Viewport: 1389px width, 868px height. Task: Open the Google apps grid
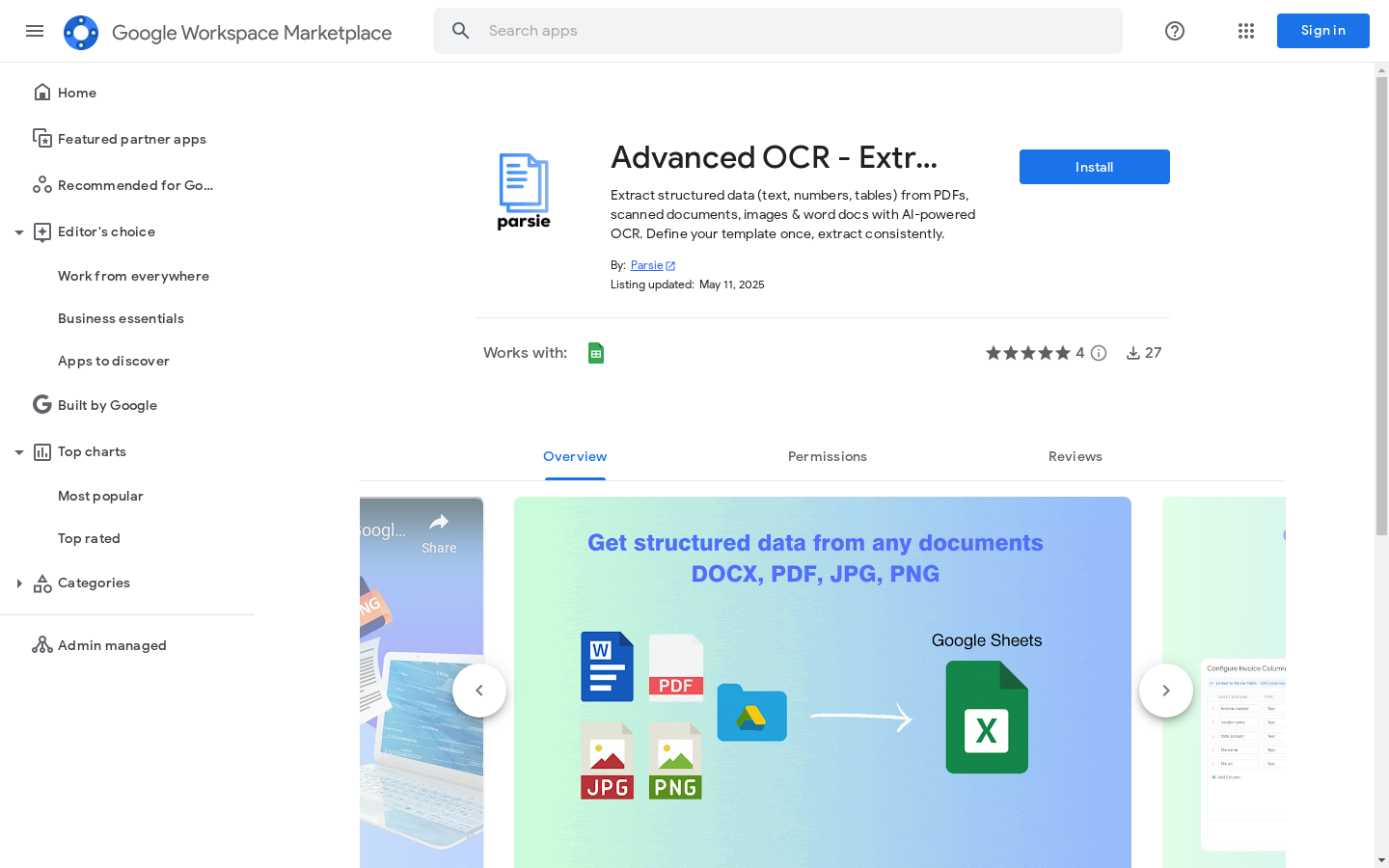click(1246, 31)
